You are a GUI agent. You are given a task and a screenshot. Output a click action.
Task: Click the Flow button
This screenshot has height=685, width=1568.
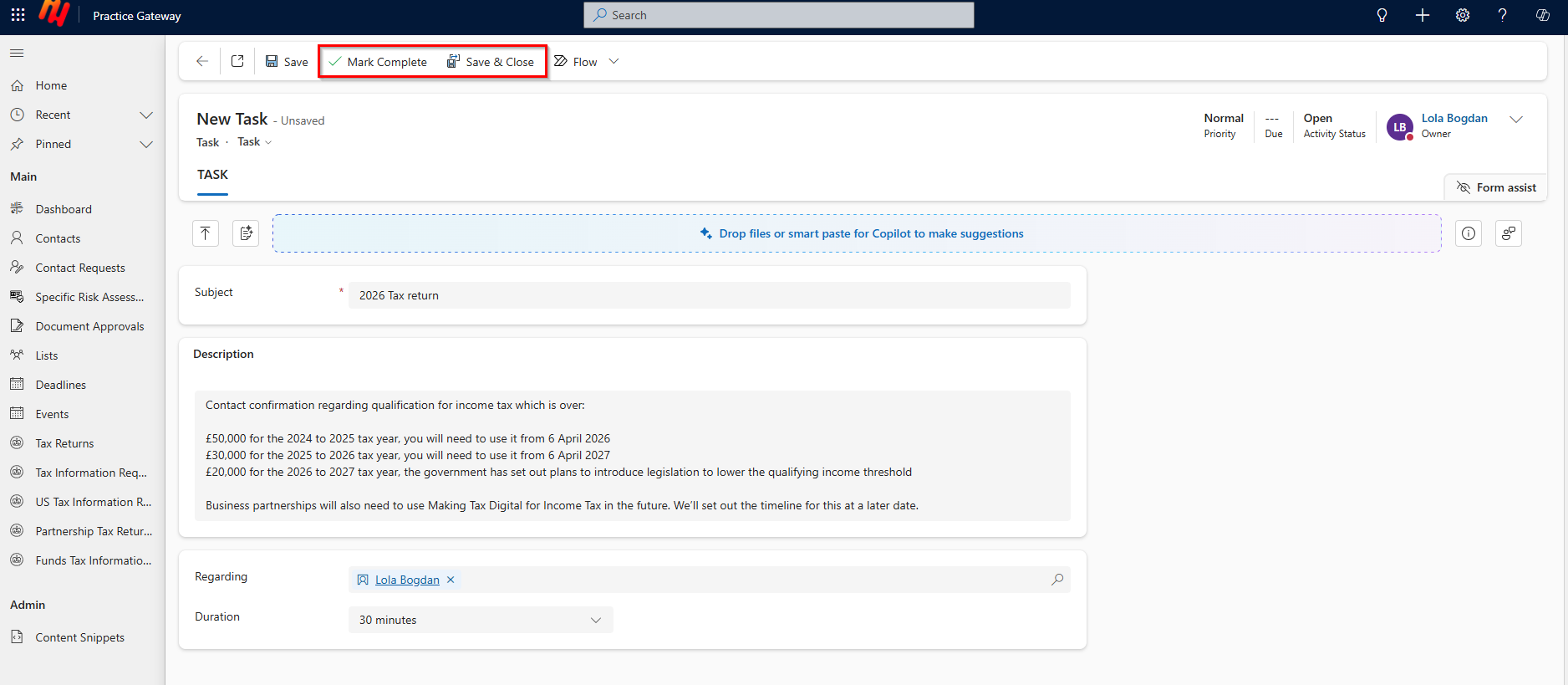(x=576, y=62)
